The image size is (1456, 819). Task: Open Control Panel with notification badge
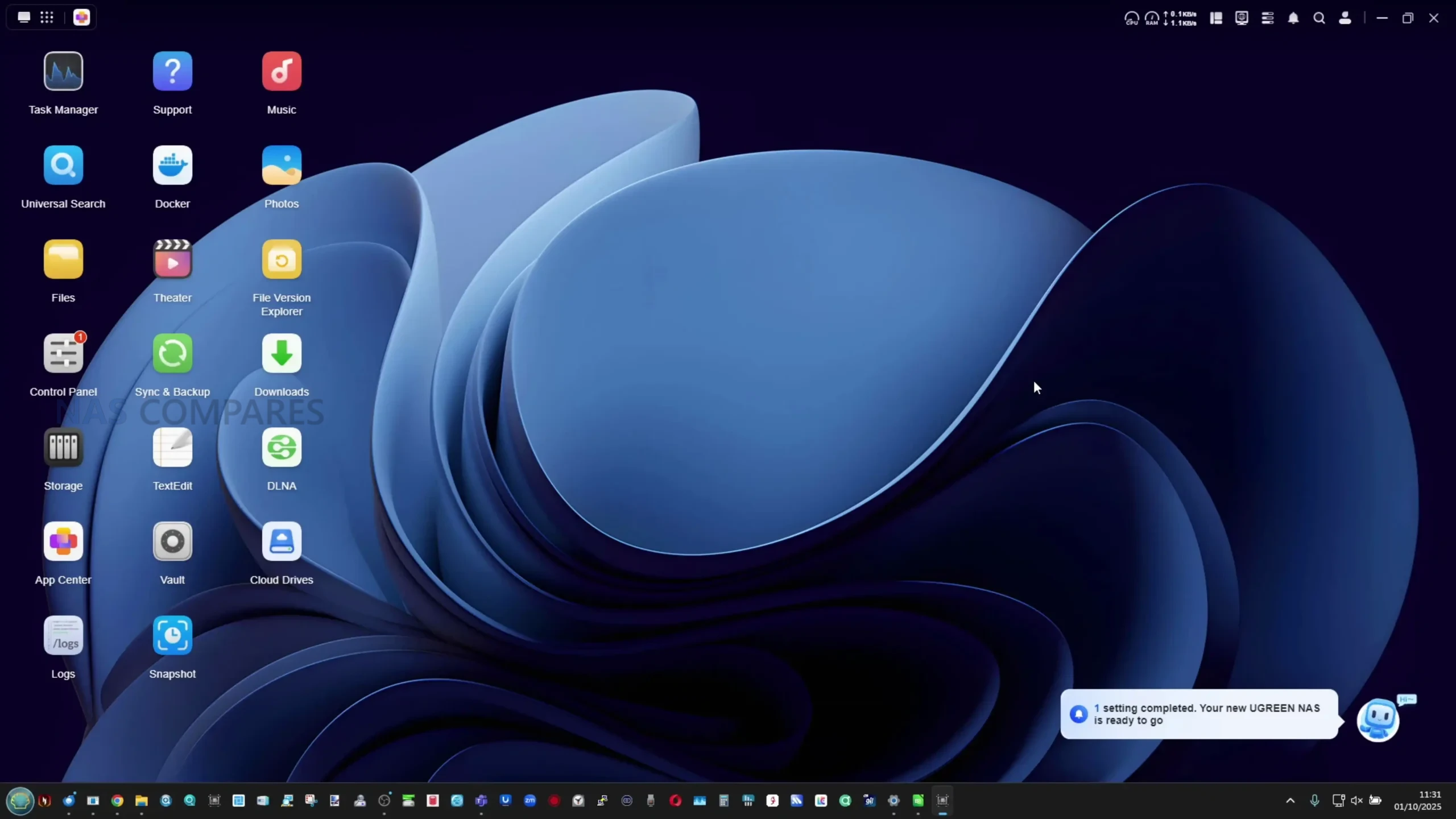tap(63, 354)
